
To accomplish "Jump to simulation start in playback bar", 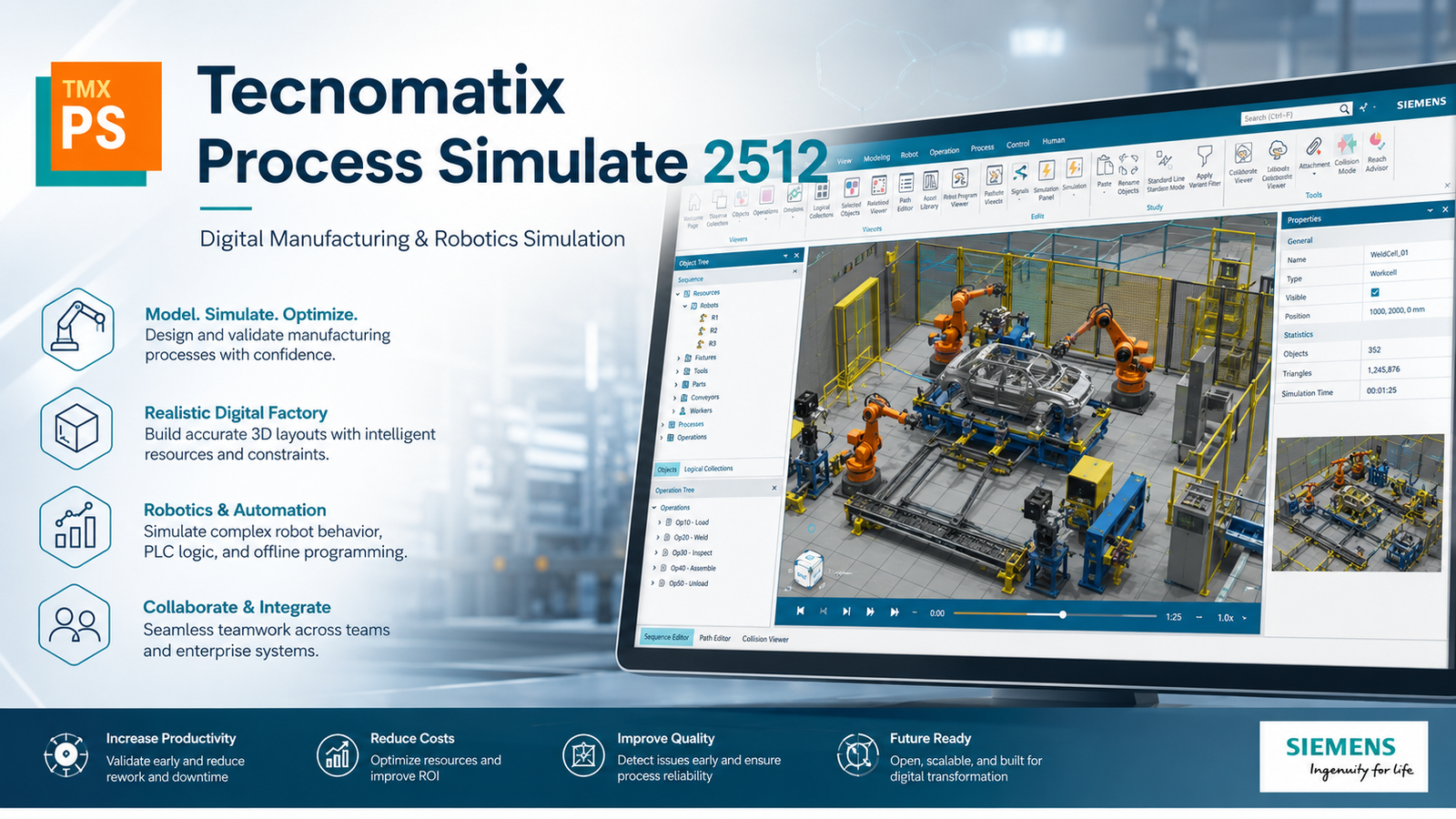I will coord(800,611).
